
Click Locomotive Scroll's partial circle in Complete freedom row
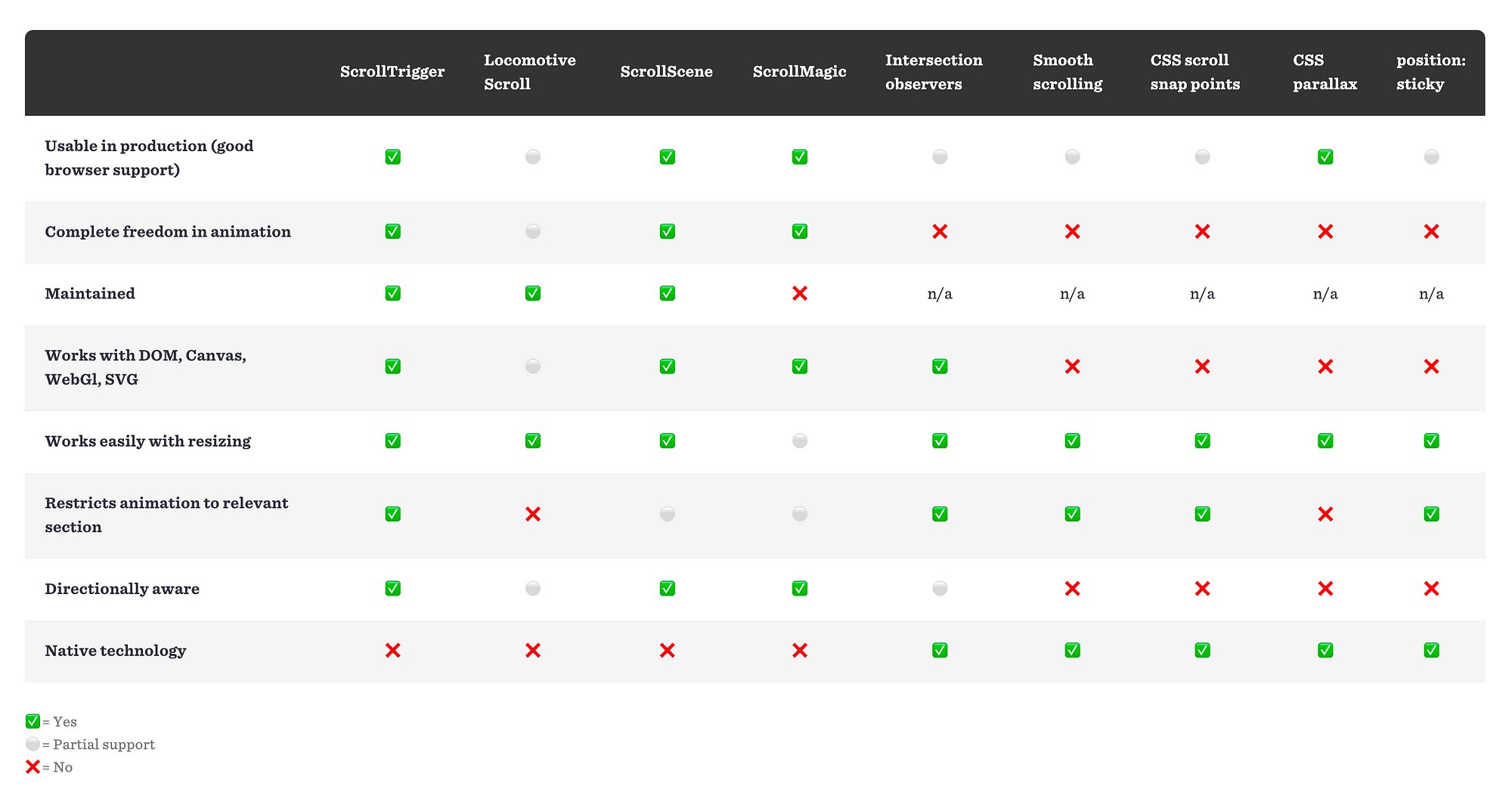533,231
